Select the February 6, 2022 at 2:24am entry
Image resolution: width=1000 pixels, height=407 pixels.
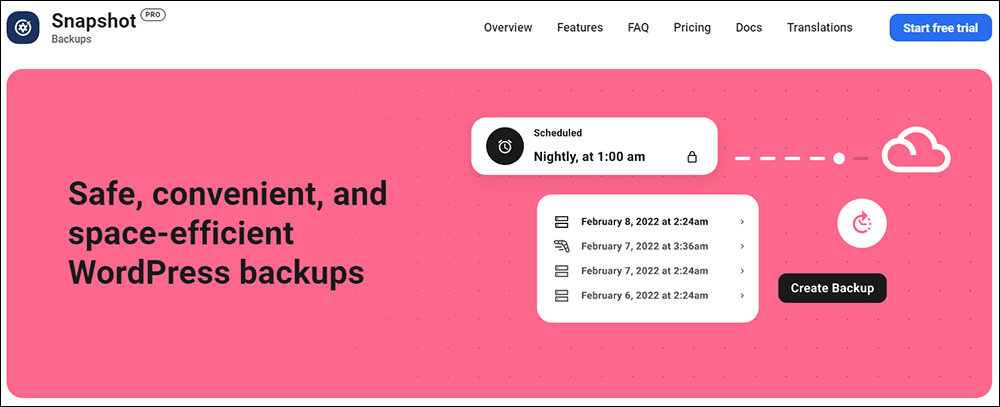click(645, 295)
